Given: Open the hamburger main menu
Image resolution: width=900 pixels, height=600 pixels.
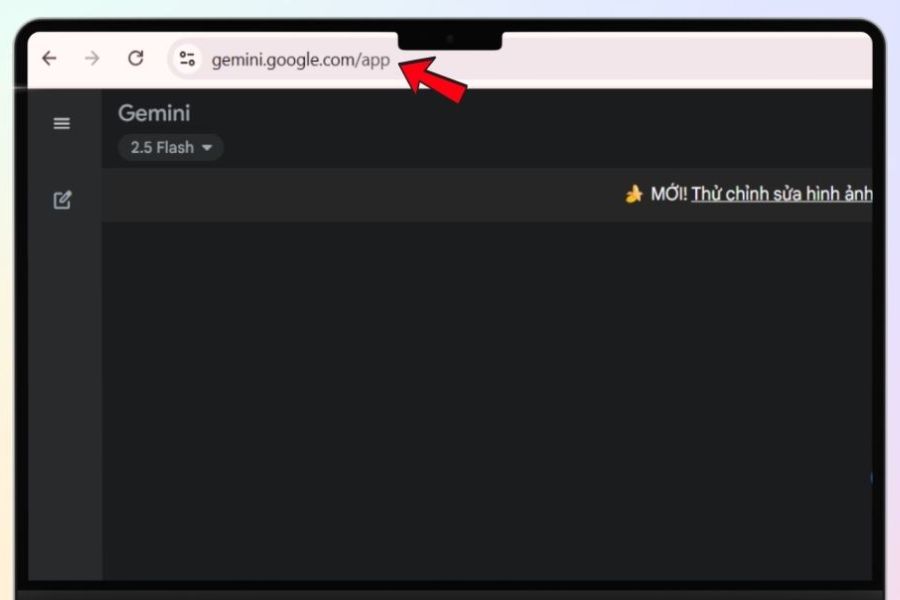Looking at the screenshot, I should (x=62, y=123).
